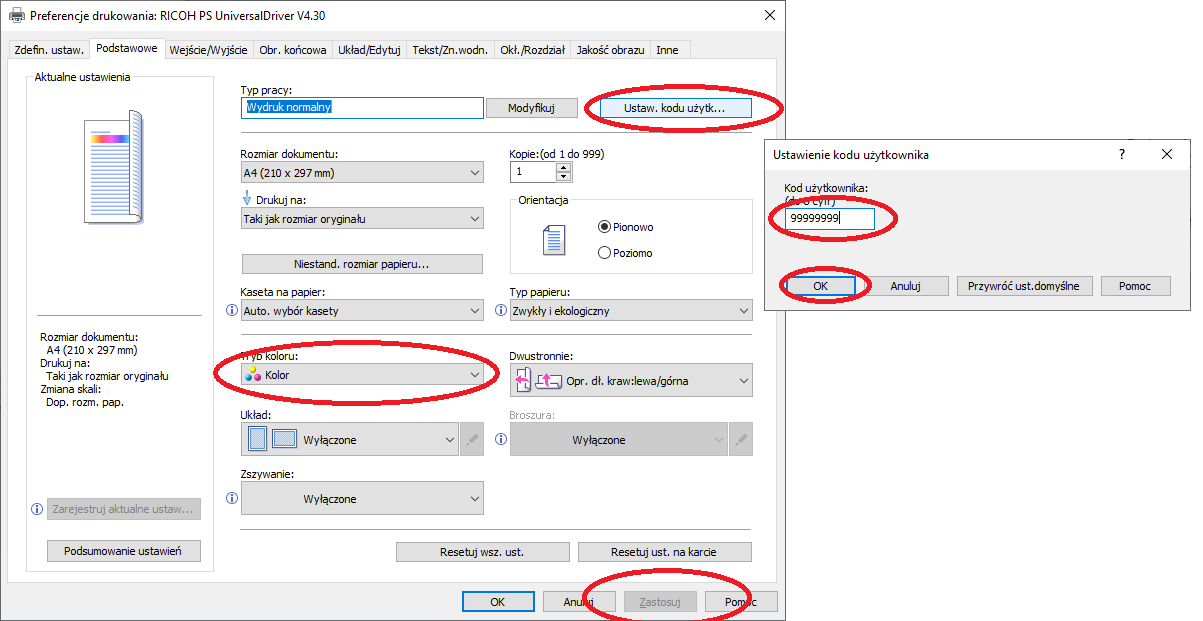Open the Układ/Edytuj tab
Image resolution: width=1203 pixels, height=621 pixels.
click(370, 50)
